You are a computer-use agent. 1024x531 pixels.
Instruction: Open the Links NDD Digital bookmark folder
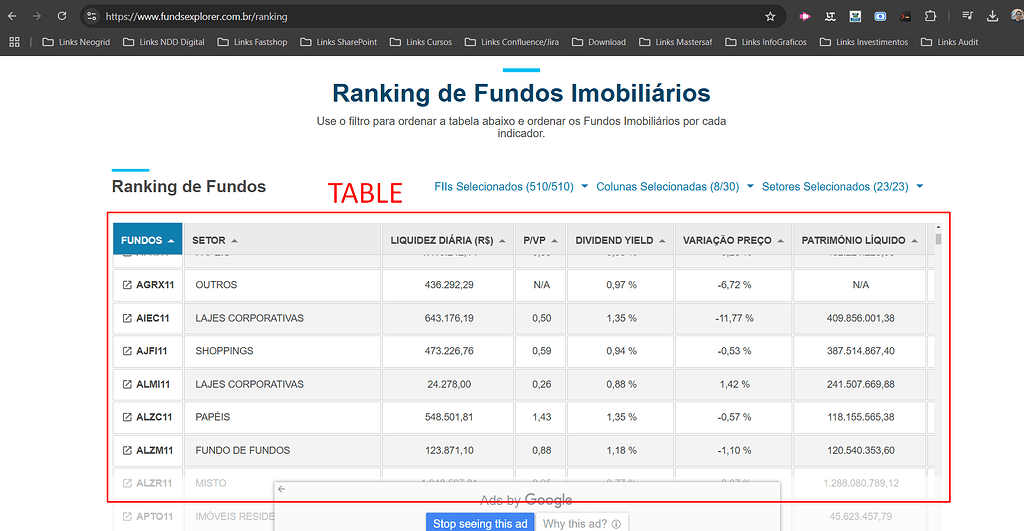(164, 42)
